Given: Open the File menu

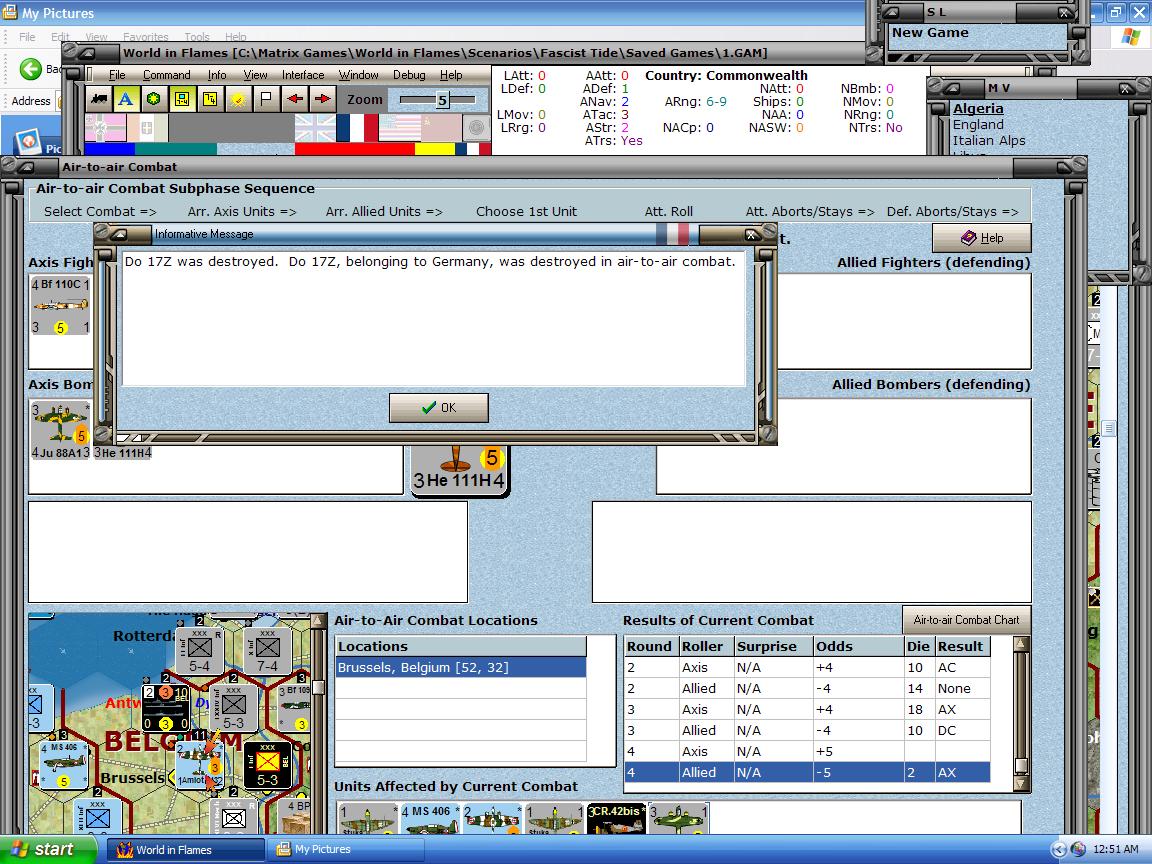Looking at the screenshot, I should tap(117, 75).
